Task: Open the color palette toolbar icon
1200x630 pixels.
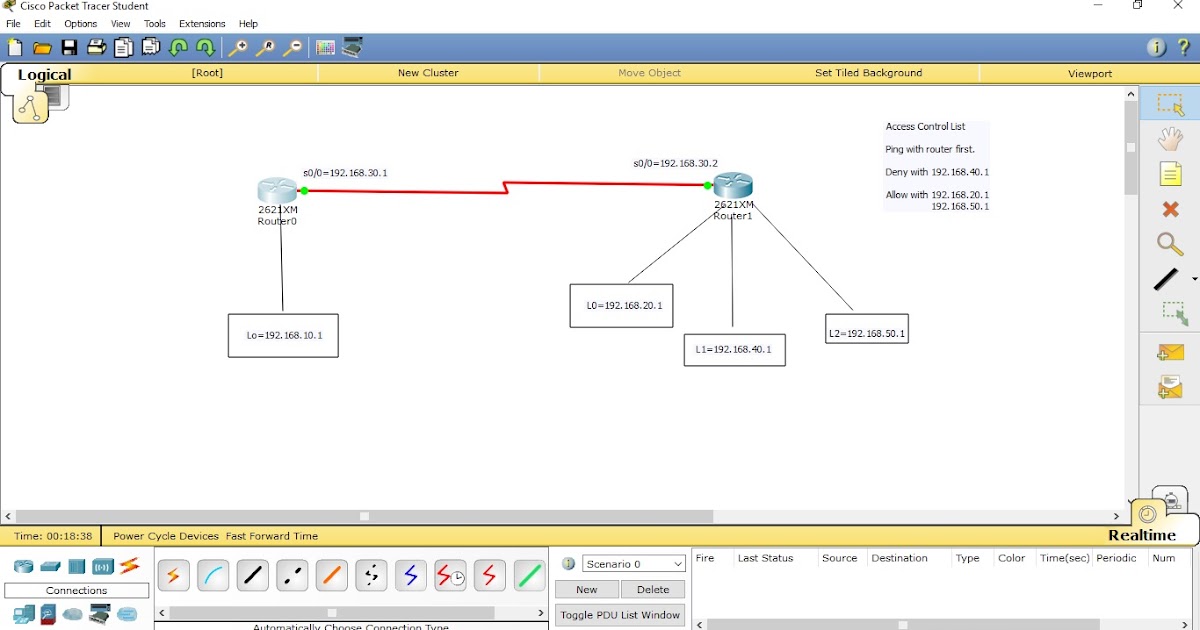Action: 325,46
